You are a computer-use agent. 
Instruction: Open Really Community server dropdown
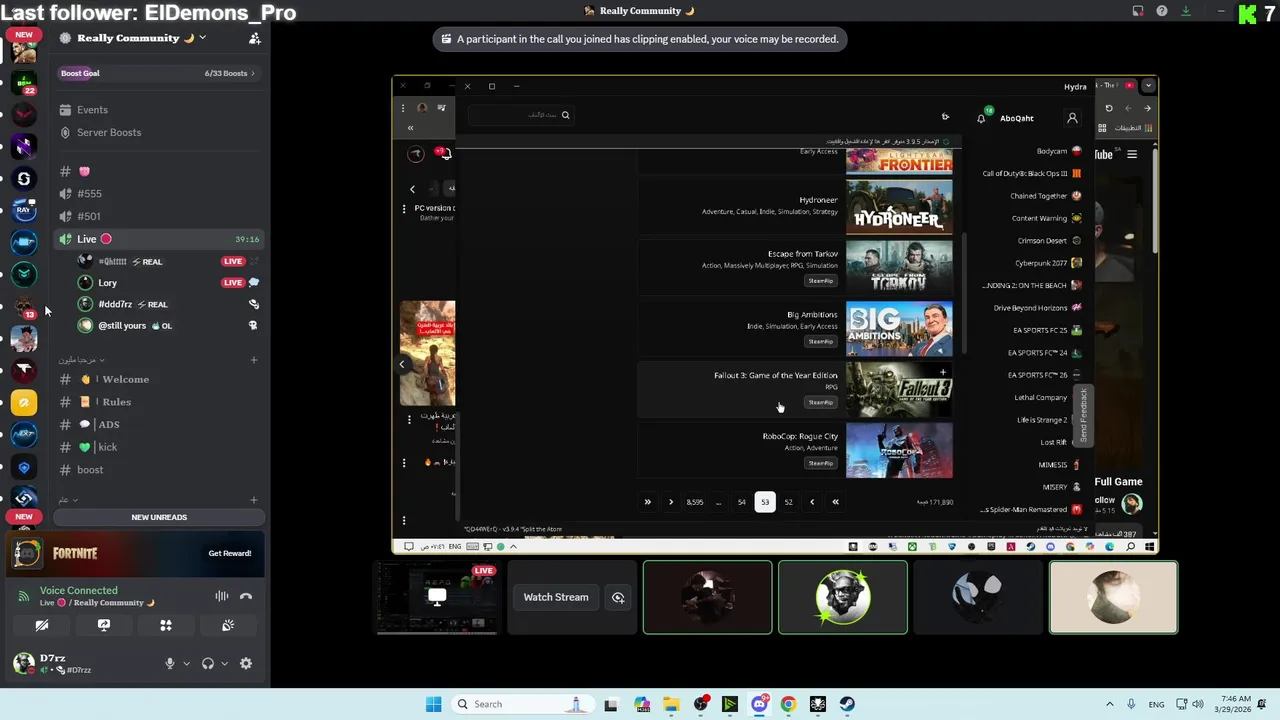tap(140, 38)
